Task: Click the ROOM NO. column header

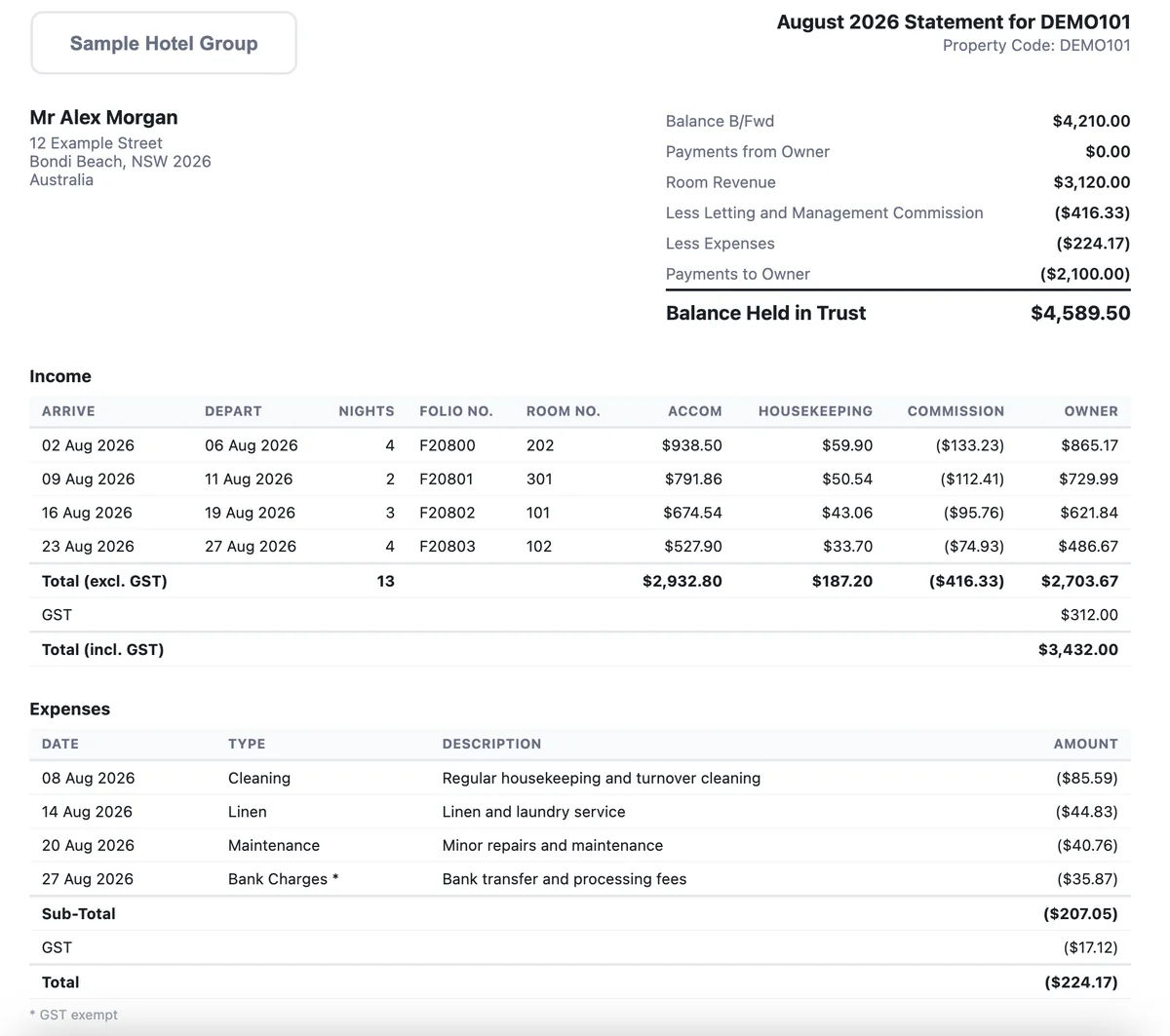Action: (564, 411)
